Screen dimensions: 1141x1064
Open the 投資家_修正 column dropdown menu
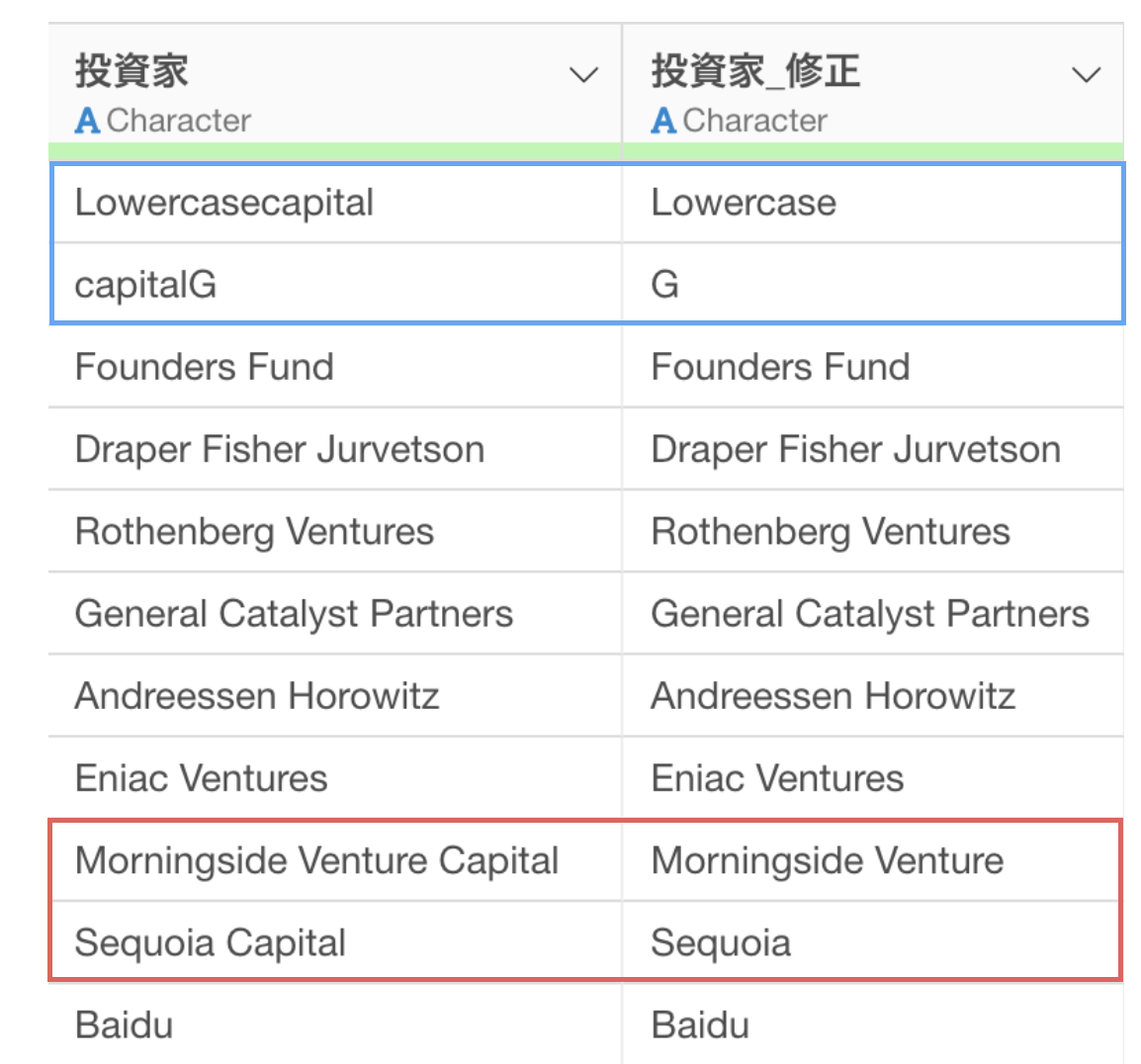[x=1086, y=74]
